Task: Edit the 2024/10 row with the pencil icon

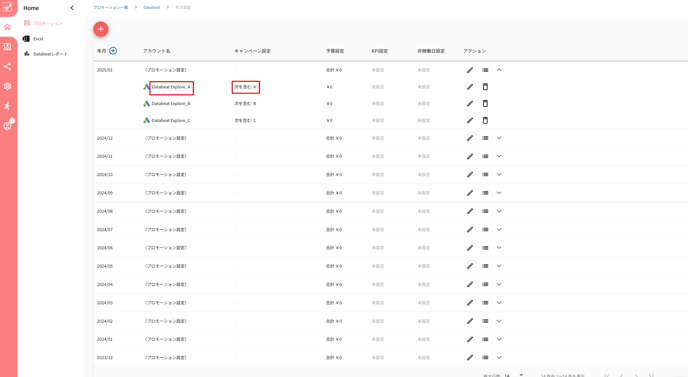Action: (x=470, y=175)
